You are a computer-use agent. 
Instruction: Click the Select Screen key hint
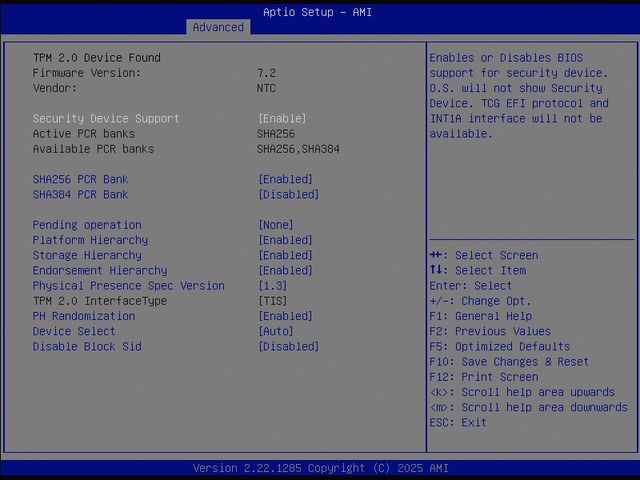click(484, 255)
